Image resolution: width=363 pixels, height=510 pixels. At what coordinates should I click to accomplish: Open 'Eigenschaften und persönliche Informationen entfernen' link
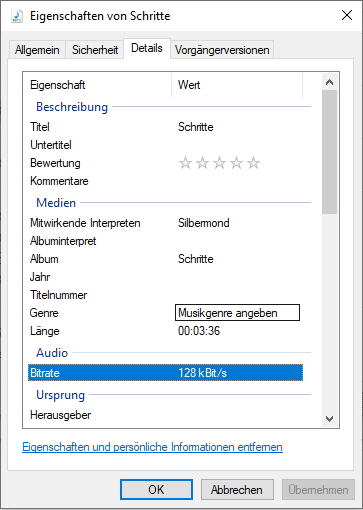coord(152,447)
